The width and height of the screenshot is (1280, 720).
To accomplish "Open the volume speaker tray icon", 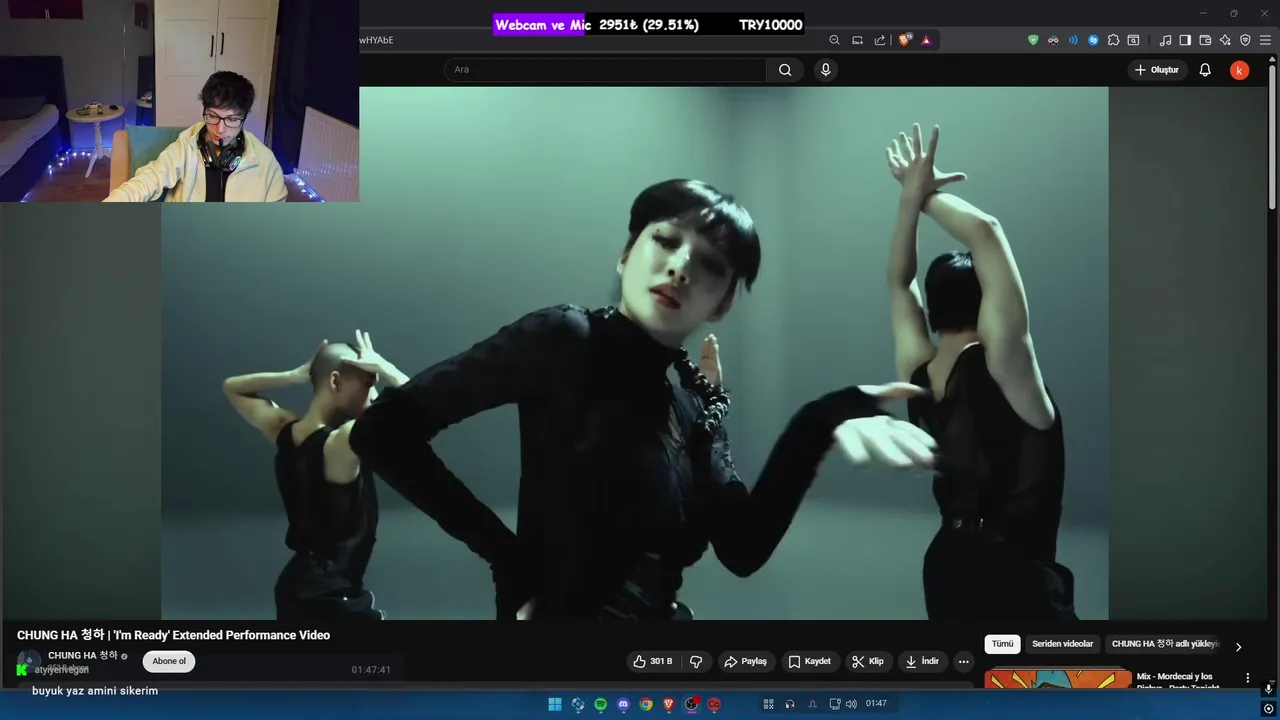I will pyautogui.click(x=851, y=704).
